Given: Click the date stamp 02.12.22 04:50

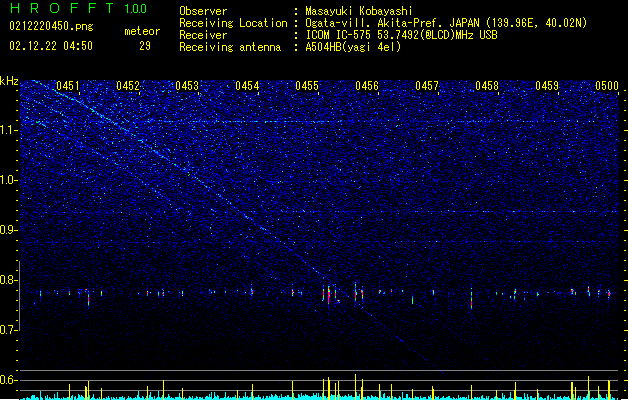Looking at the screenshot, I should coord(51,46).
